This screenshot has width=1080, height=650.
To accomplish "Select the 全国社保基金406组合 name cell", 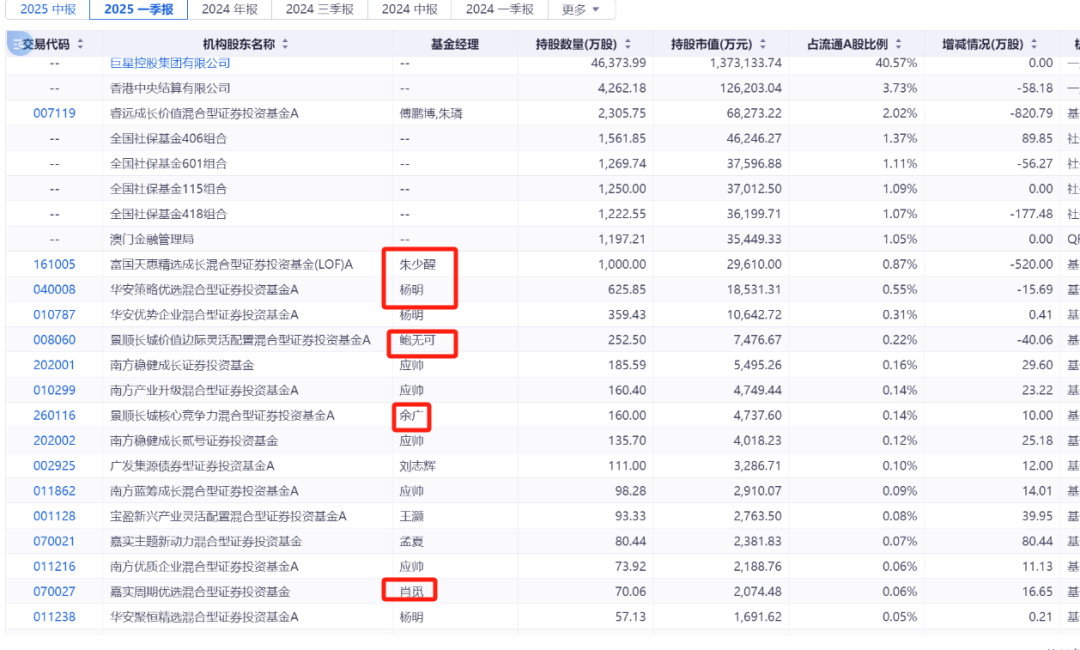I will (x=169, y=138).
